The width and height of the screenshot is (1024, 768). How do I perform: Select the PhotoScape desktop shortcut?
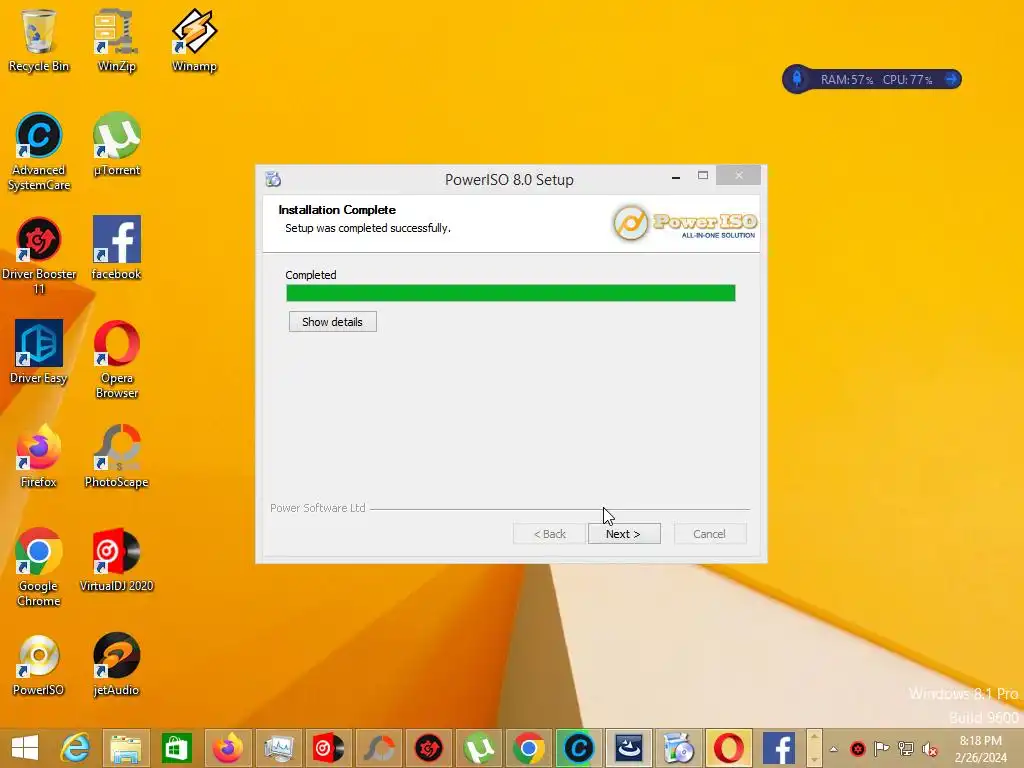point(116,456)
